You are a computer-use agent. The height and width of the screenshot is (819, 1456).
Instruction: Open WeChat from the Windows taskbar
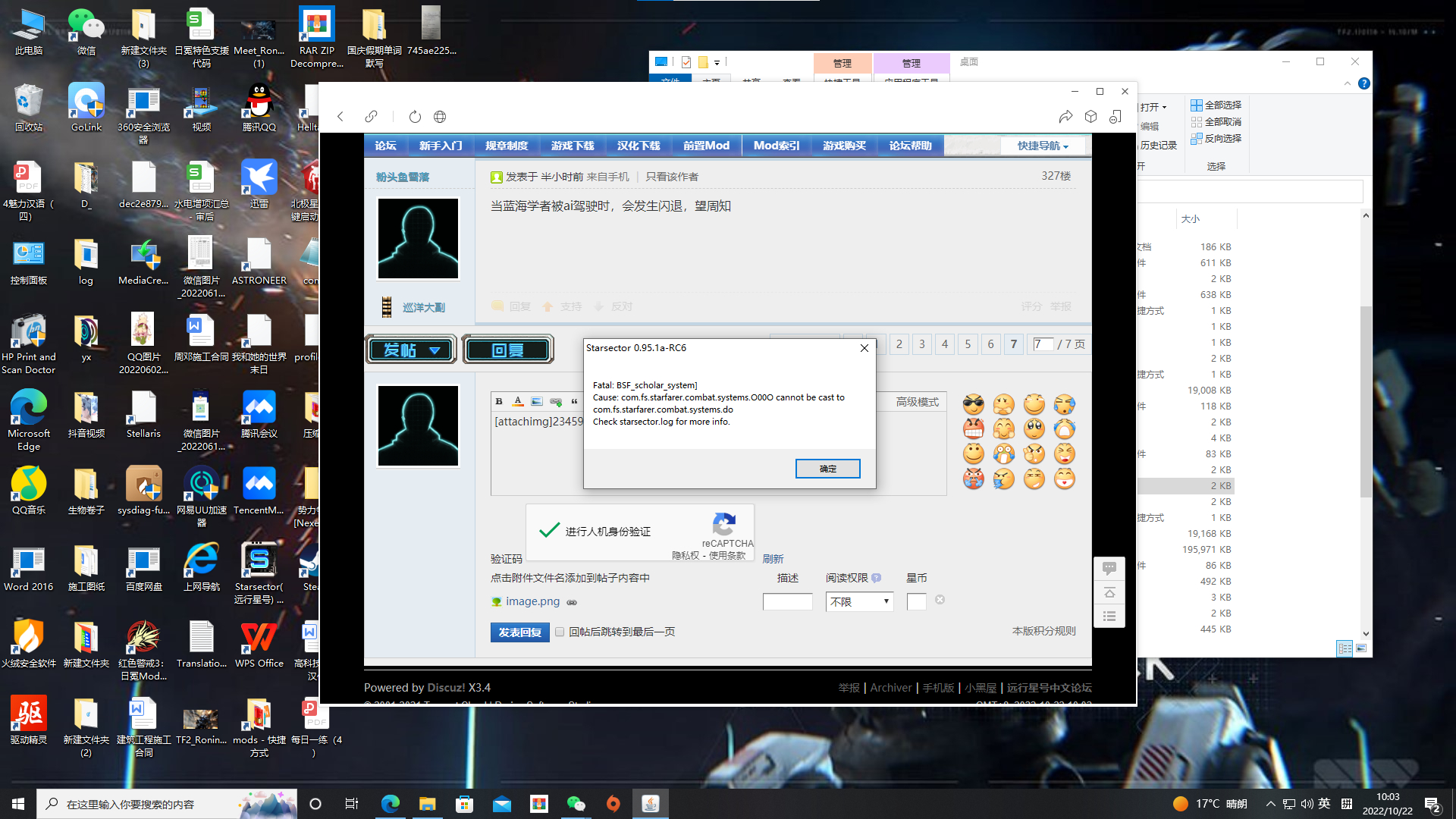pyautogui.click(x=576, y=804)
